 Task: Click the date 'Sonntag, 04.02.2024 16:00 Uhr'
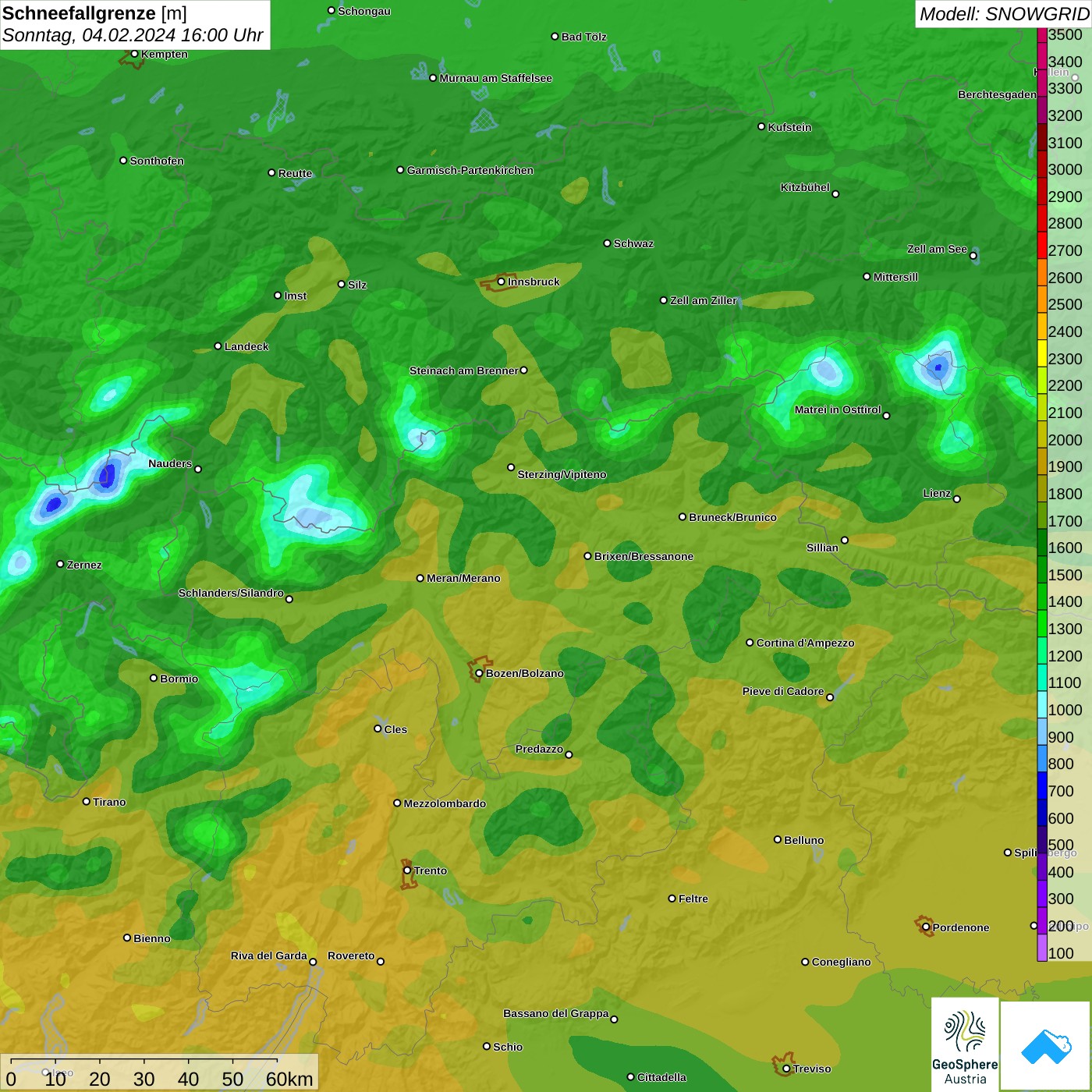(x=133, y=36)
